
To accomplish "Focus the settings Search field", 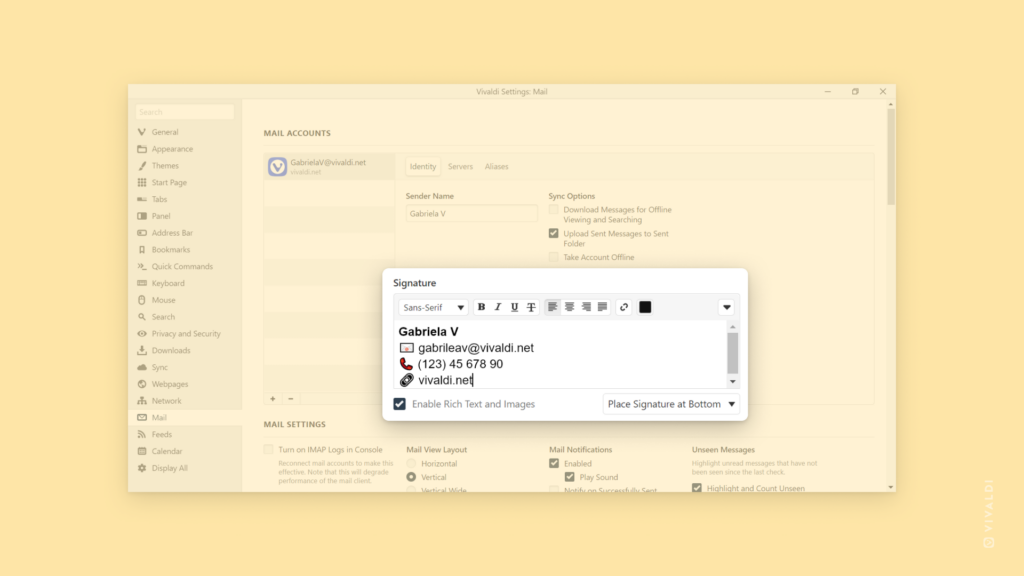I will pyautogui.click(x=185, y=112).
